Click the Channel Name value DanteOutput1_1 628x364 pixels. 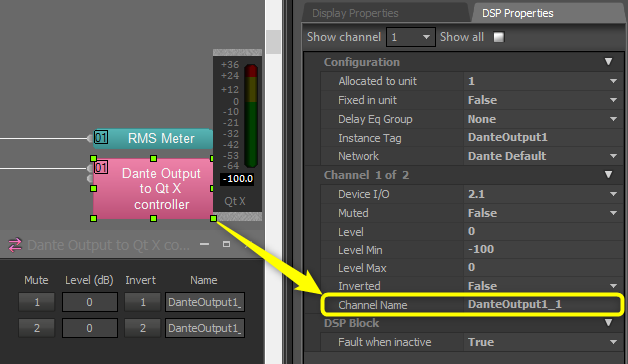515,304
